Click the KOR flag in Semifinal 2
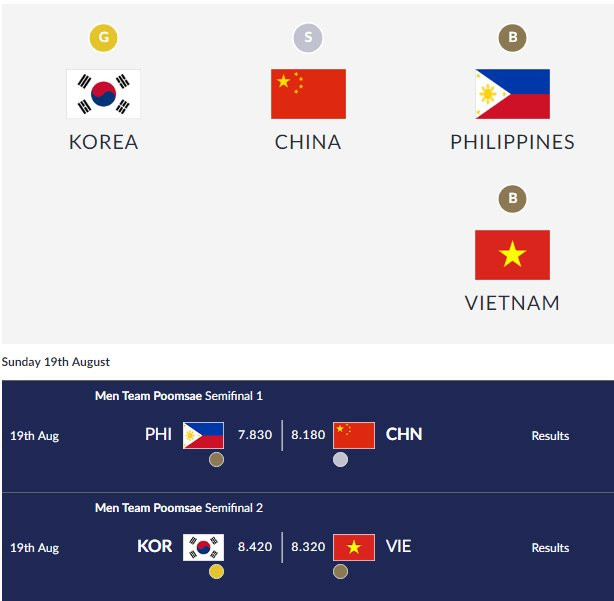The height and width of the screenshot is (601, 614). tap(203, 547)
